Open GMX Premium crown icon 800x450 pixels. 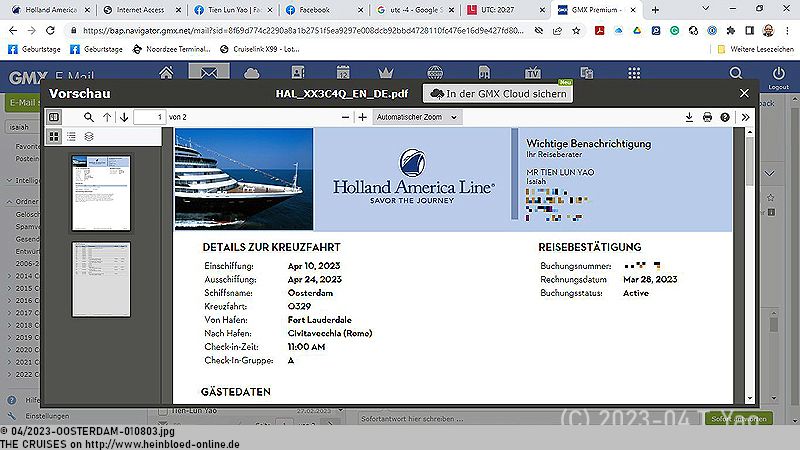click(386, 73)
